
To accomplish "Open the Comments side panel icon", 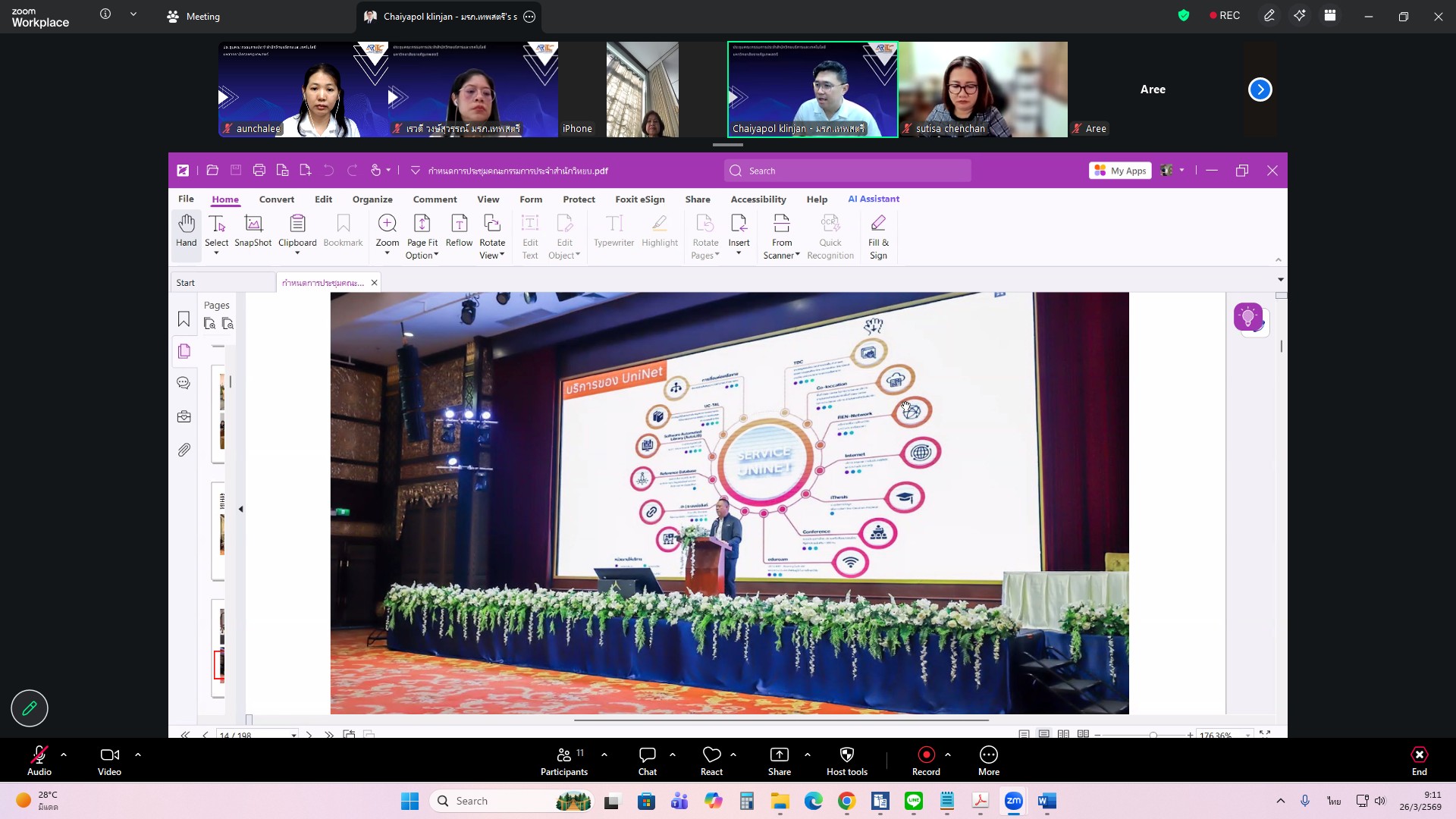I will coord(184,384).
